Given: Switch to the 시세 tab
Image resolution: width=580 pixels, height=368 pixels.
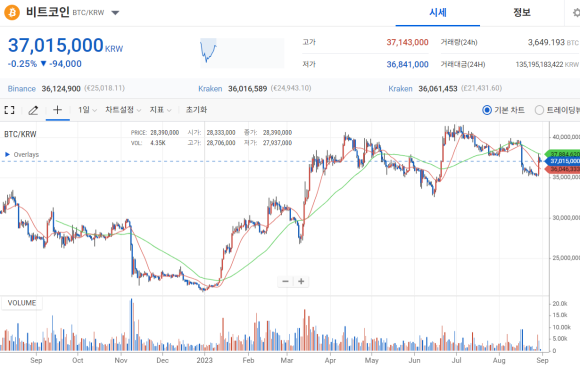Looking at the screenshot, I should 438,13.
